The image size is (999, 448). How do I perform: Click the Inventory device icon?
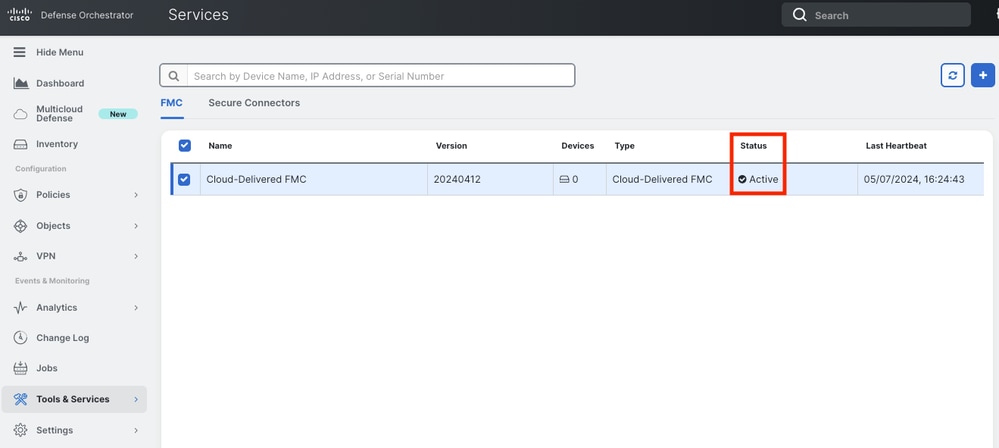coord(21,145)
